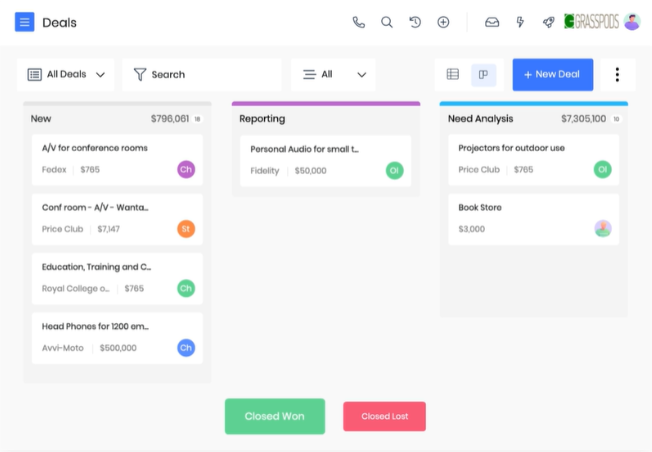Click the lightning bolt icon
Screen dimensions: 652x452
tap(520, 22)
